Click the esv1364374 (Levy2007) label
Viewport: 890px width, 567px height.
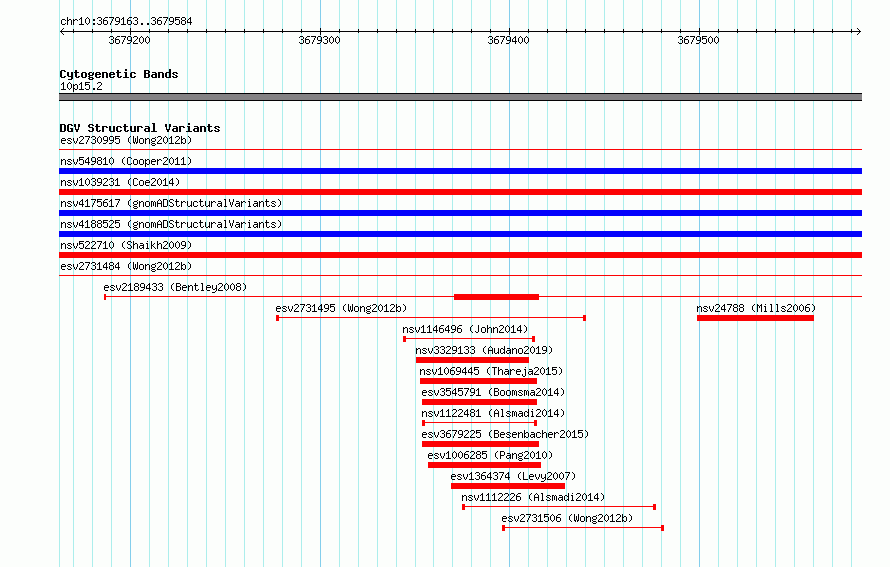coord(513,476)
